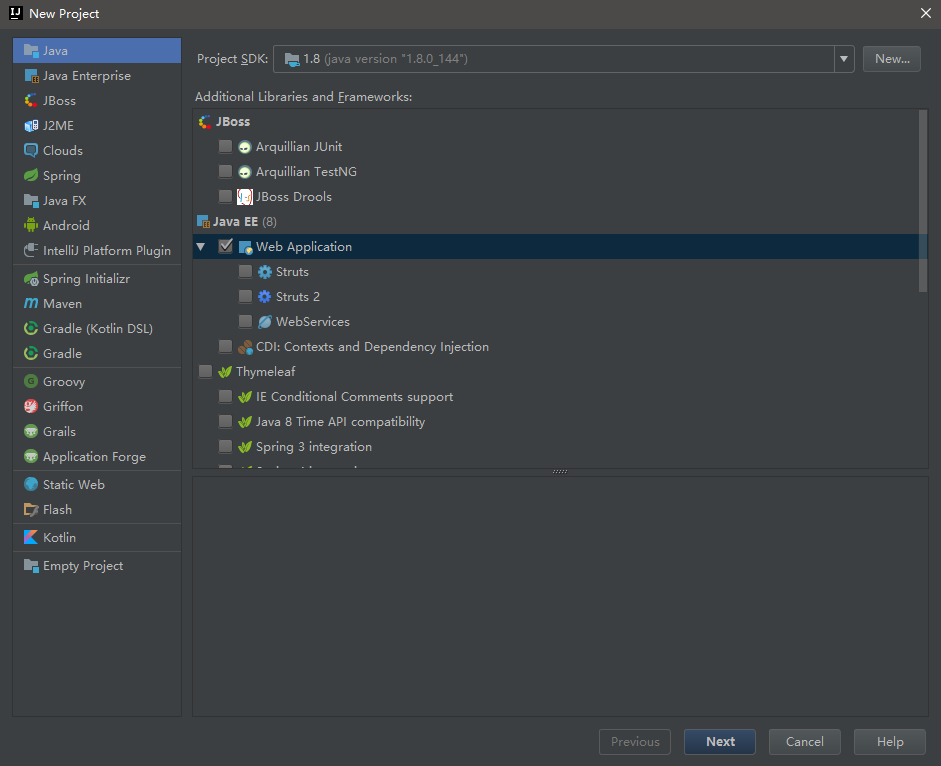
Task: Tick the Arquillian JUnit checkbox
Action: click(226, 146)
